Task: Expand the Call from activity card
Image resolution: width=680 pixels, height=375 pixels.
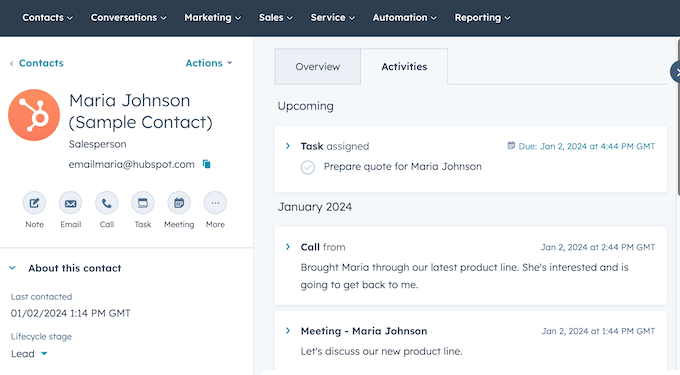Action: tap(288, 247)
